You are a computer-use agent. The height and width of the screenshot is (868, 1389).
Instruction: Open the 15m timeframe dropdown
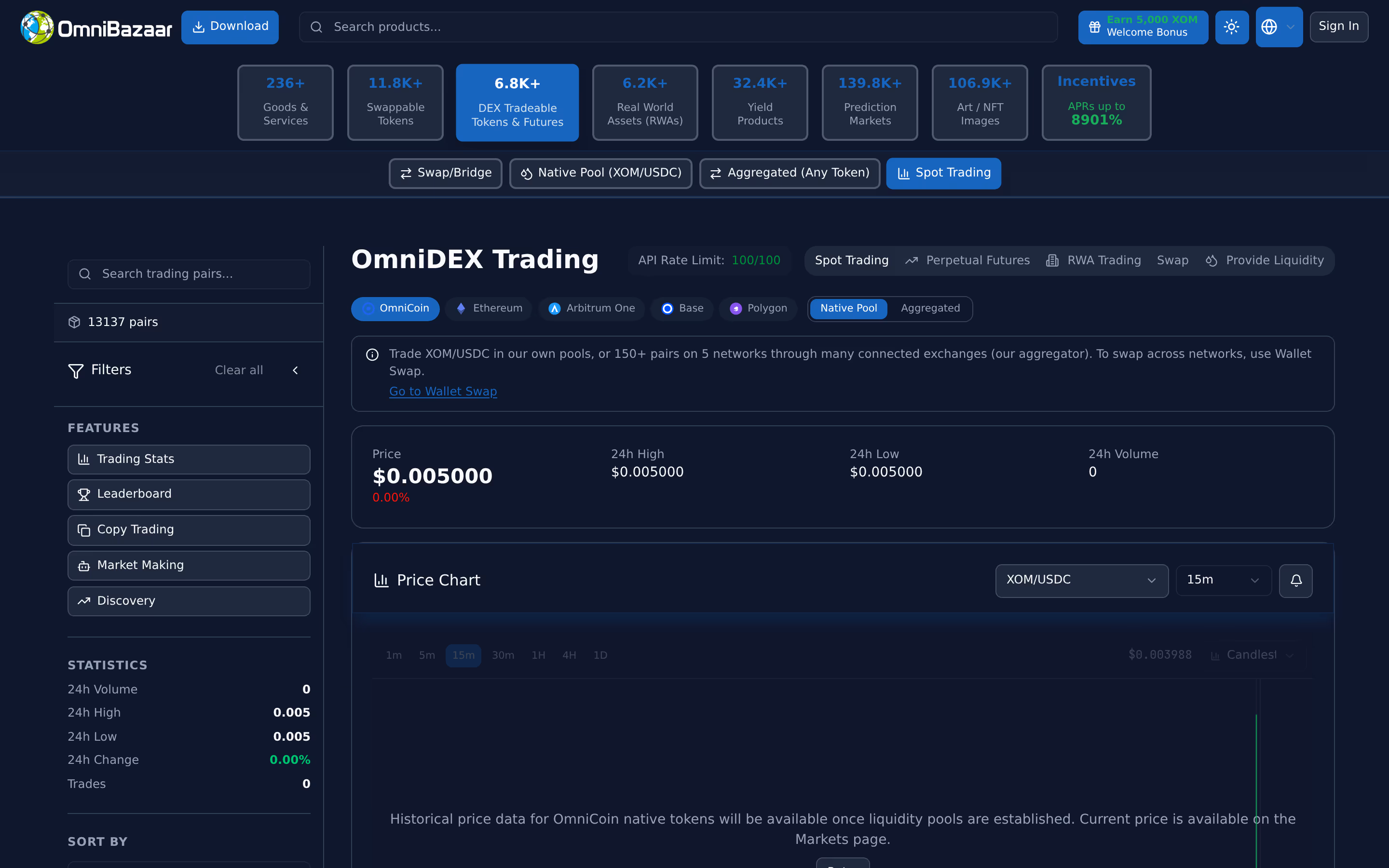(x=1223, y=581)
